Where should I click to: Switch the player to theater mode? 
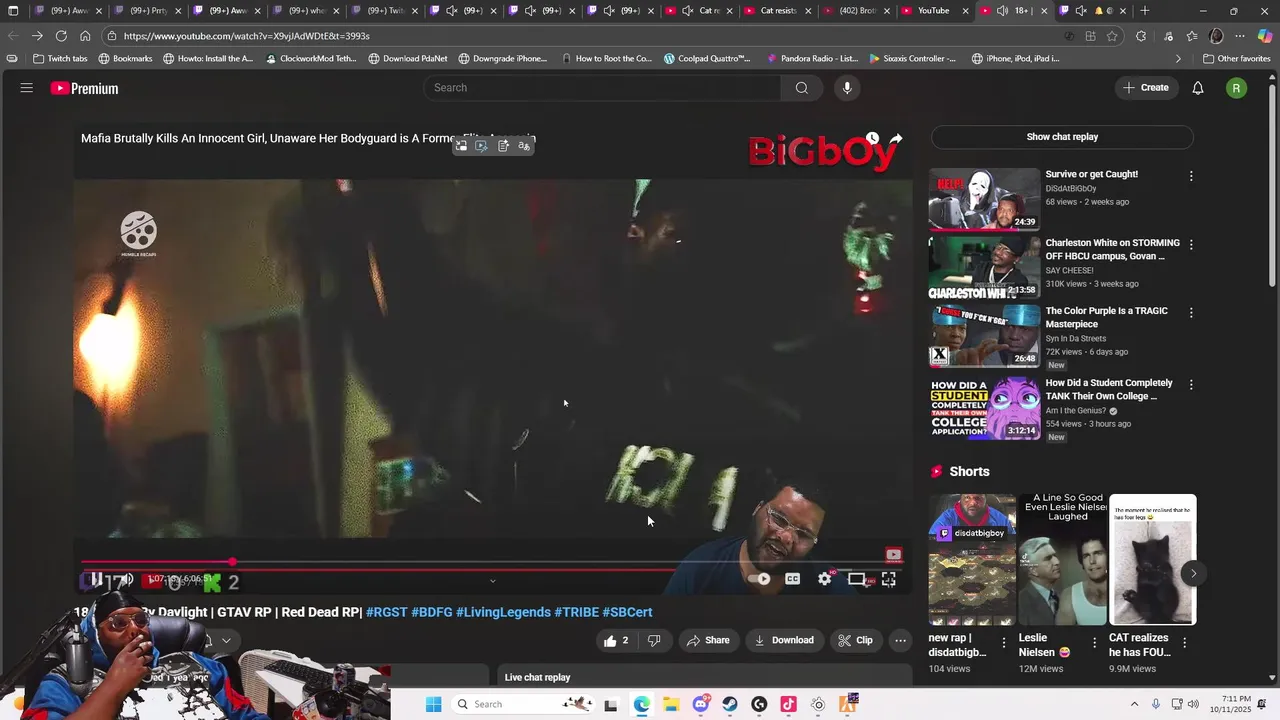(857, 579)
